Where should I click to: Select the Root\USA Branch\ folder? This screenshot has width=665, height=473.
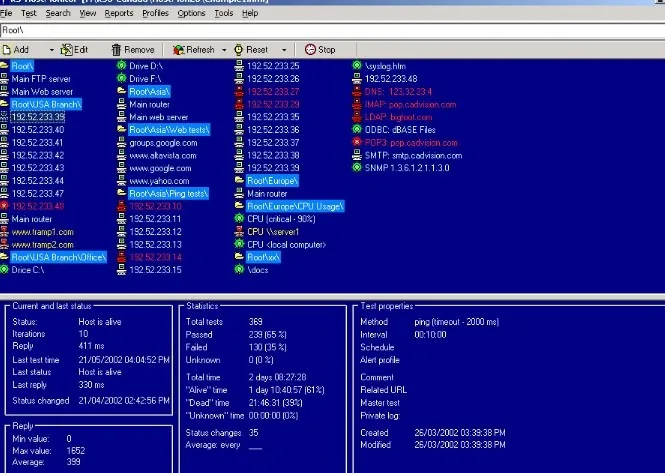point(46,104)
